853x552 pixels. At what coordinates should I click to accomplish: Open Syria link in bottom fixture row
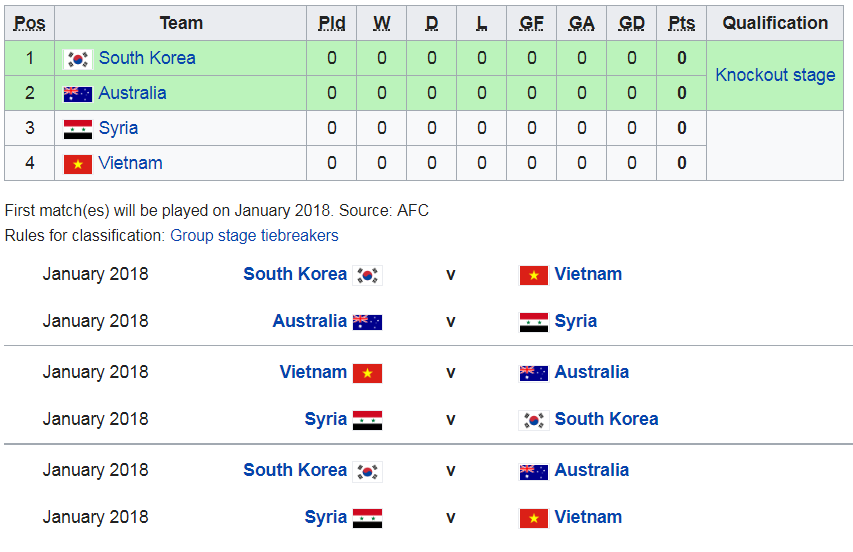pos(326,517)
